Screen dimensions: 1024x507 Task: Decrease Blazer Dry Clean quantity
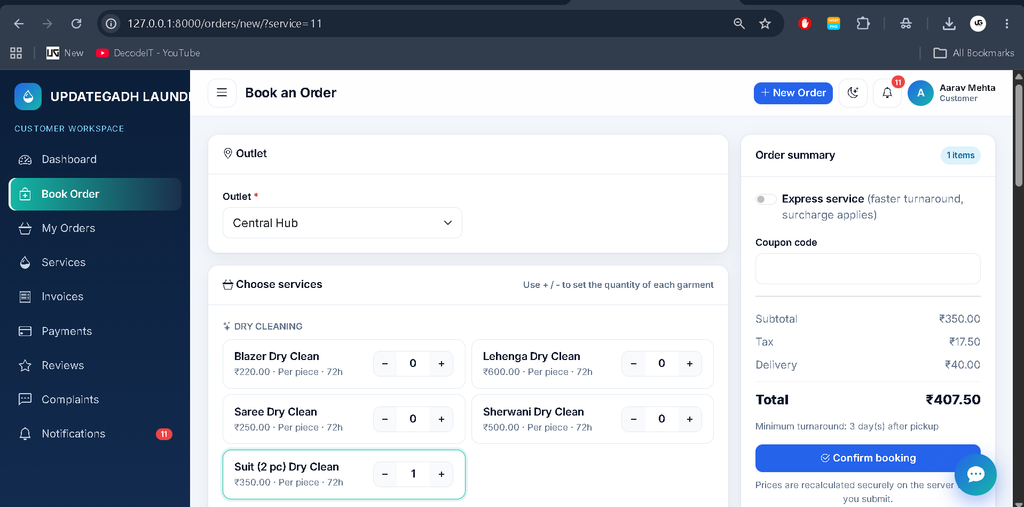click(385, 363)
